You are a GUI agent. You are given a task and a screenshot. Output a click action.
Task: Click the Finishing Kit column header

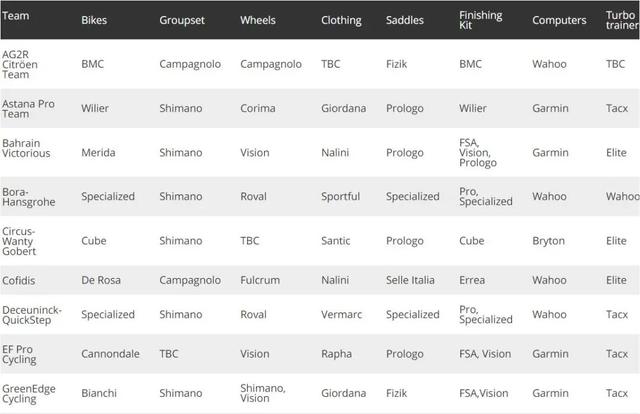(480, 20)
